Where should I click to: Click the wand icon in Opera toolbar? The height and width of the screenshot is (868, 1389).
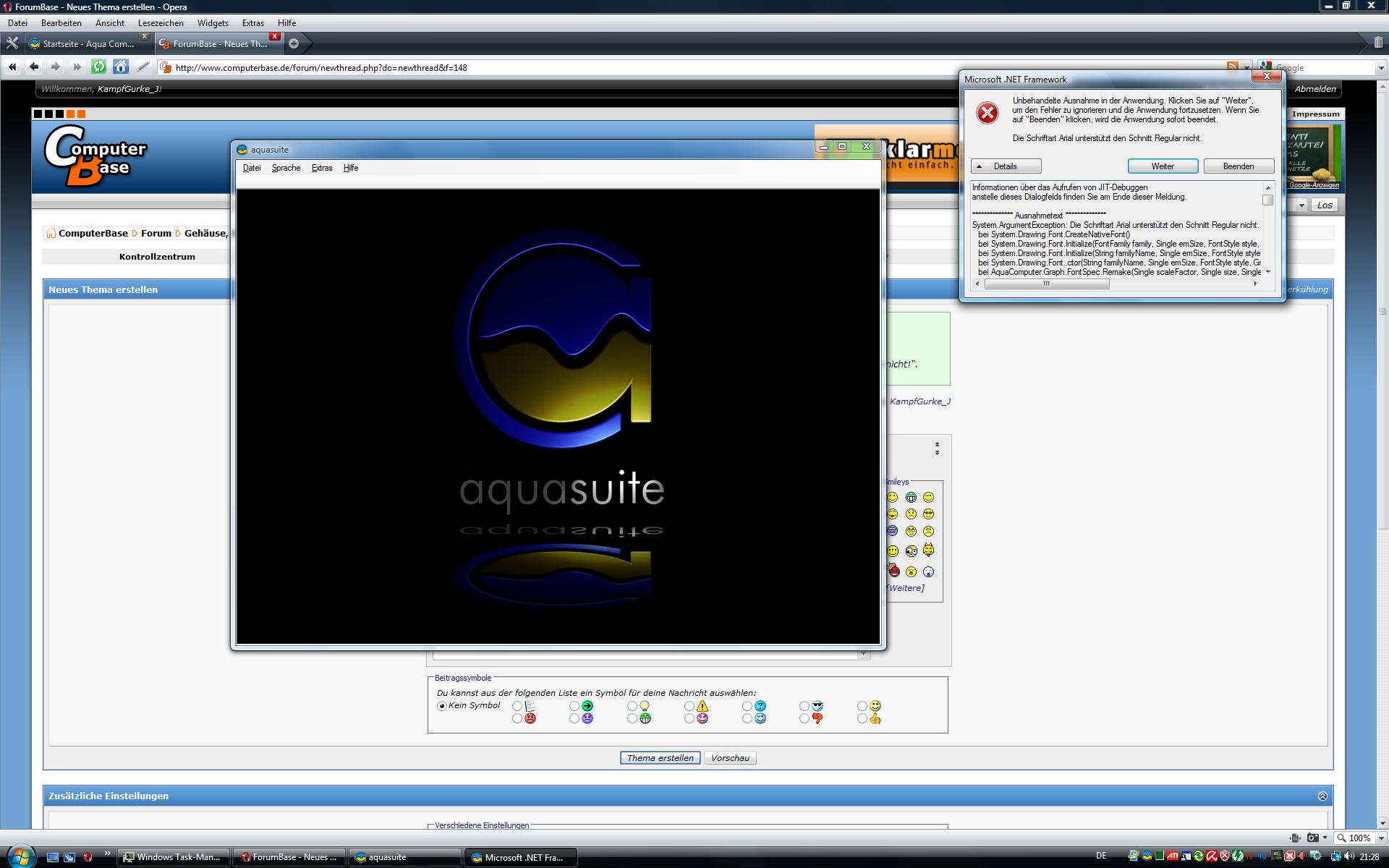coord(143,67)
